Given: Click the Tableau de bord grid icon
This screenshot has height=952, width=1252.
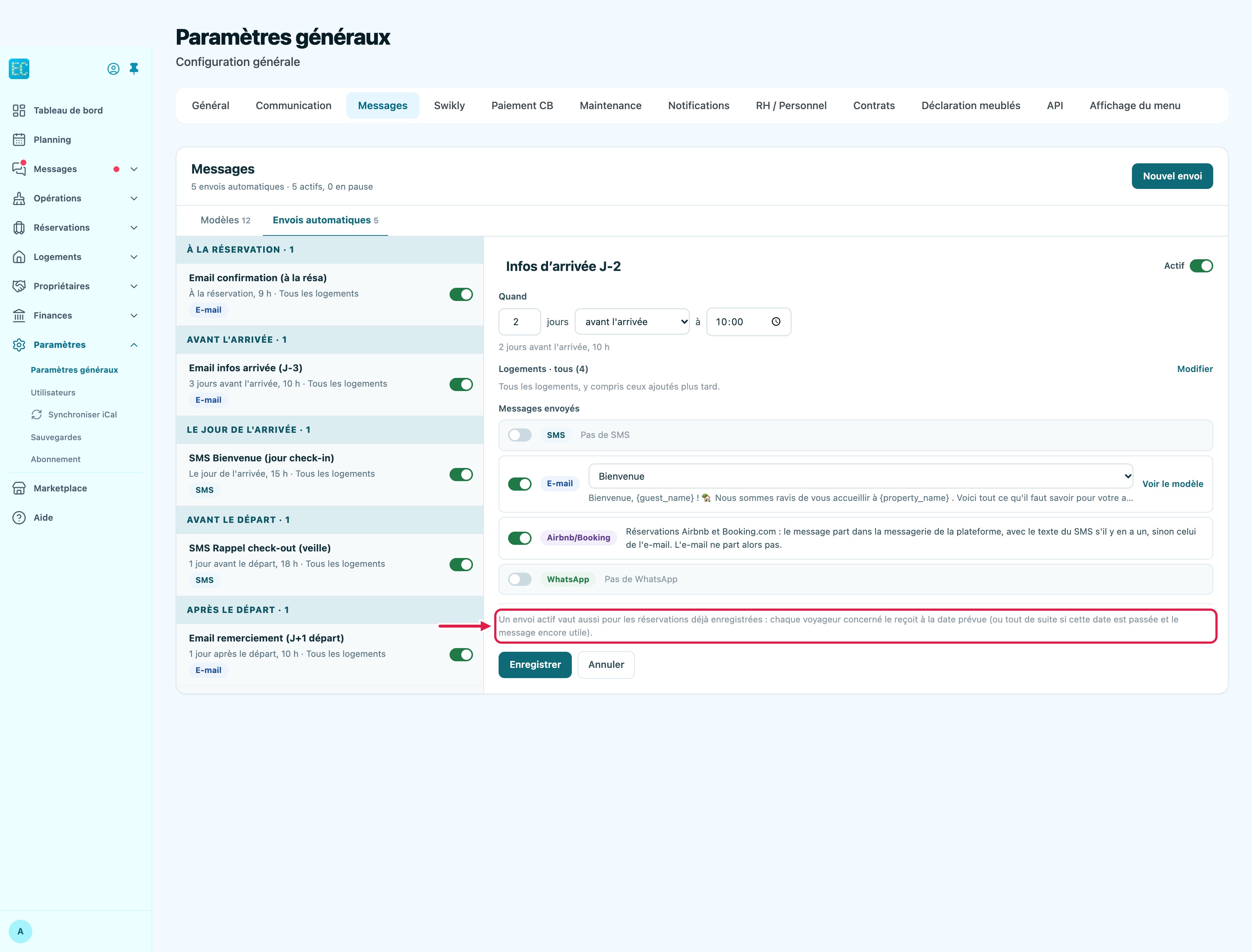Looking at the screenshot, I should click(19, 111).
